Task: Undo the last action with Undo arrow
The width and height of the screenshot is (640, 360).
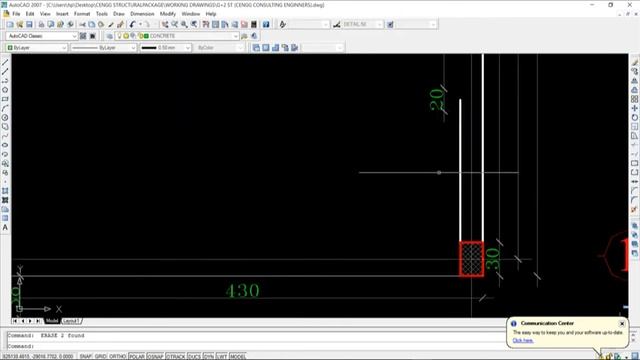Action: coord(132,24)
